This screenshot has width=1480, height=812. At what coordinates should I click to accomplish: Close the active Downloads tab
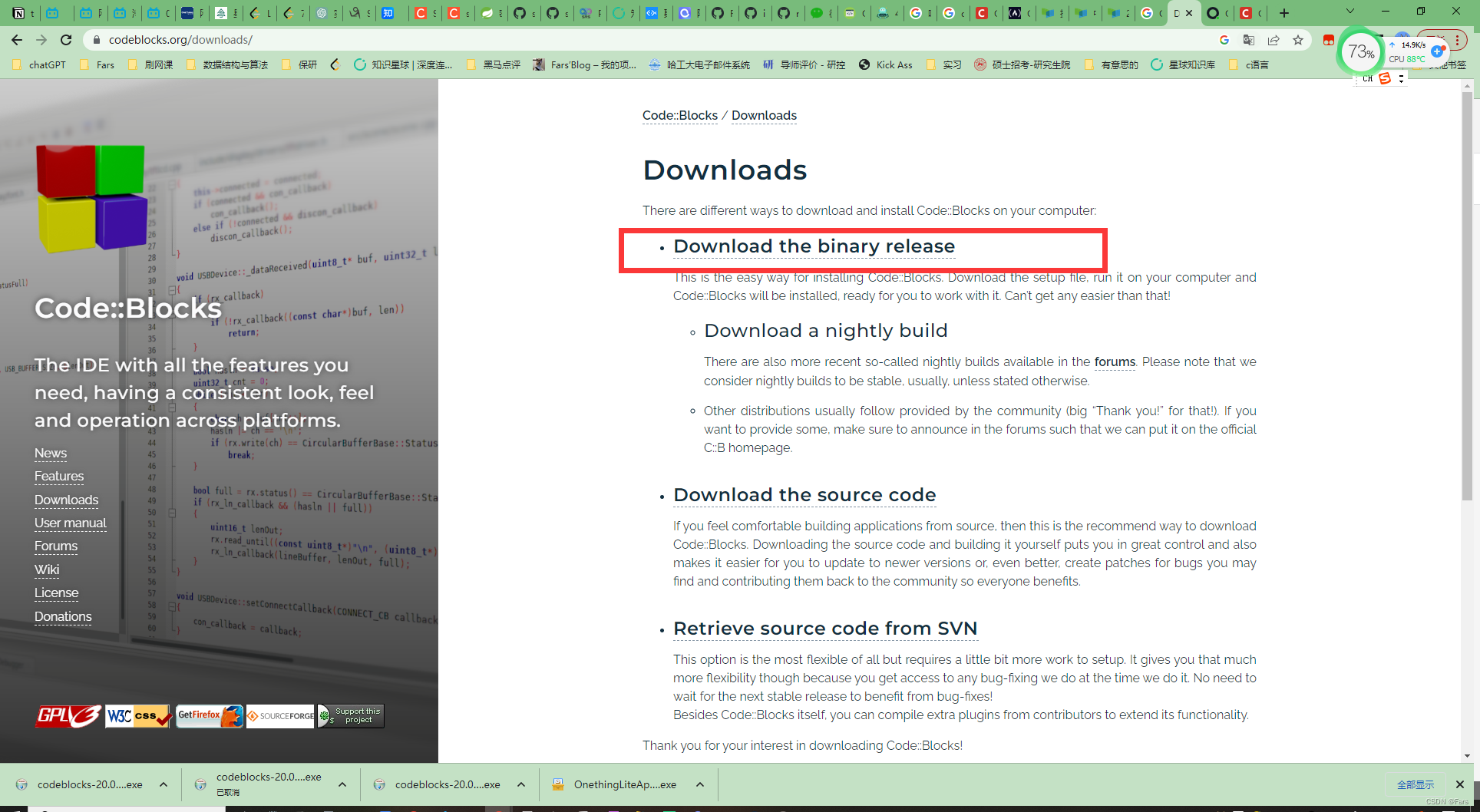point(1189,13)
